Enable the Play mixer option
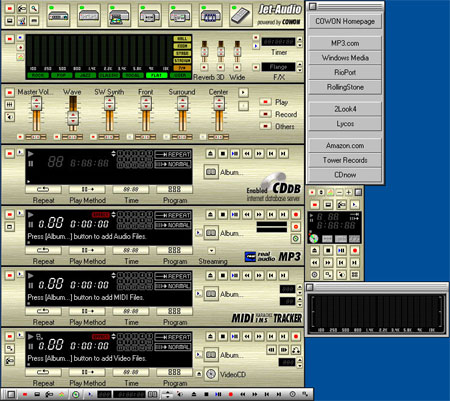450x401 pixels. pos(265,102)
